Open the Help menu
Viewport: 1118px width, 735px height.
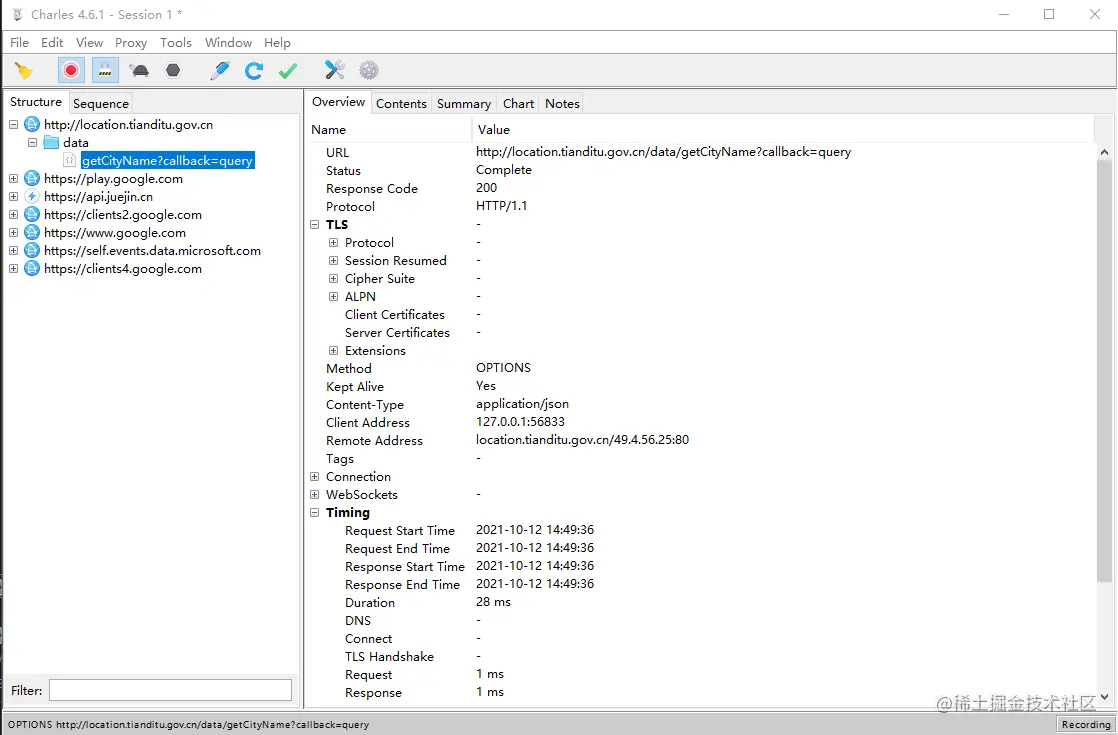click(x=277, y=43)
